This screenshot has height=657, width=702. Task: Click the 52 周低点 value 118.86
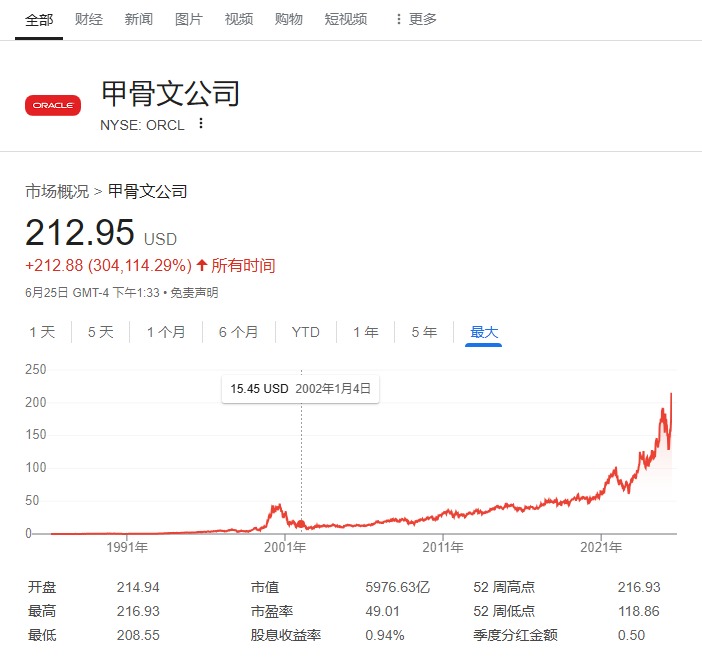click(639, 611)
